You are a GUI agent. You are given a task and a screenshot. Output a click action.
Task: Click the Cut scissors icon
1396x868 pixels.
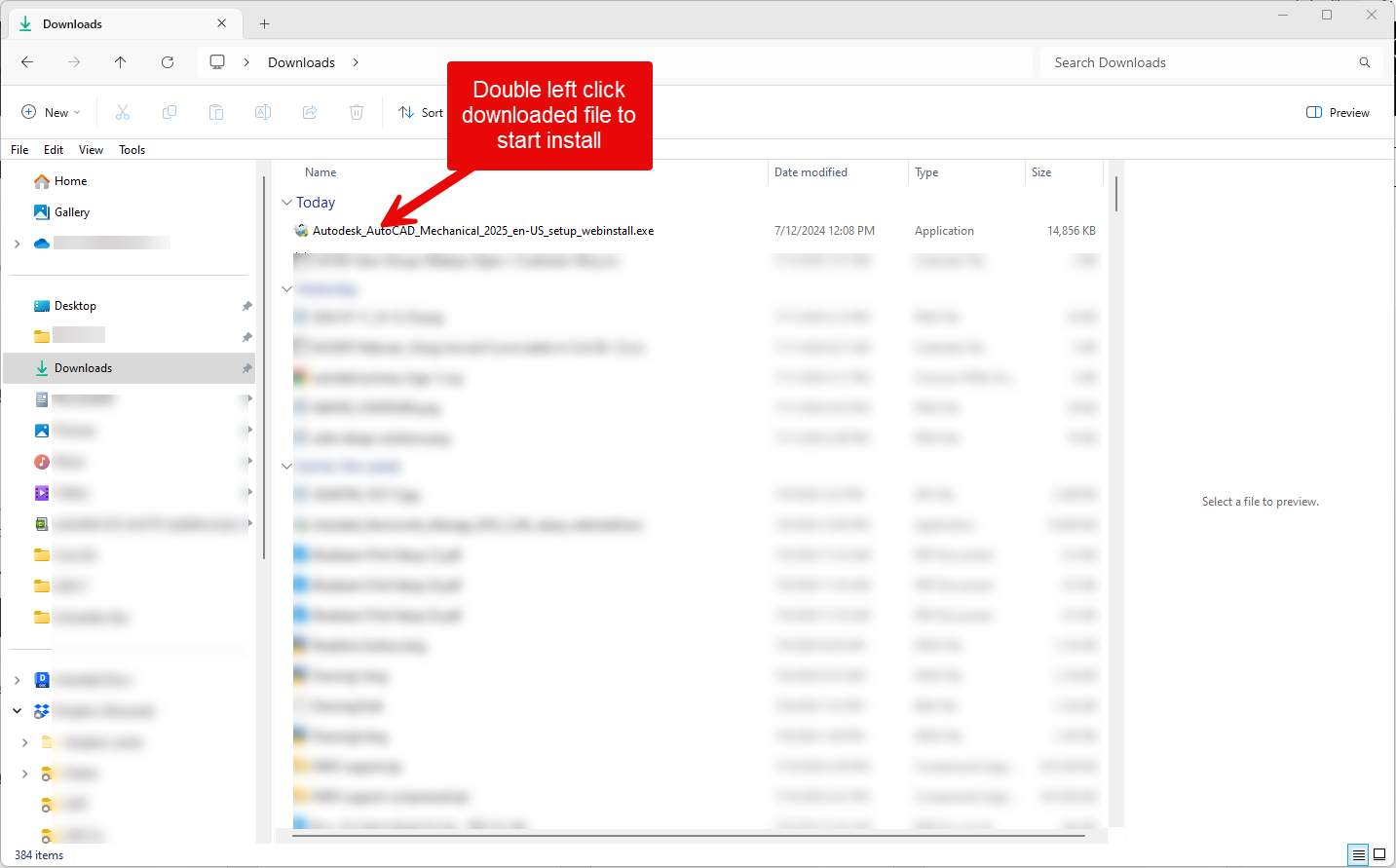[x=123, y=113]
